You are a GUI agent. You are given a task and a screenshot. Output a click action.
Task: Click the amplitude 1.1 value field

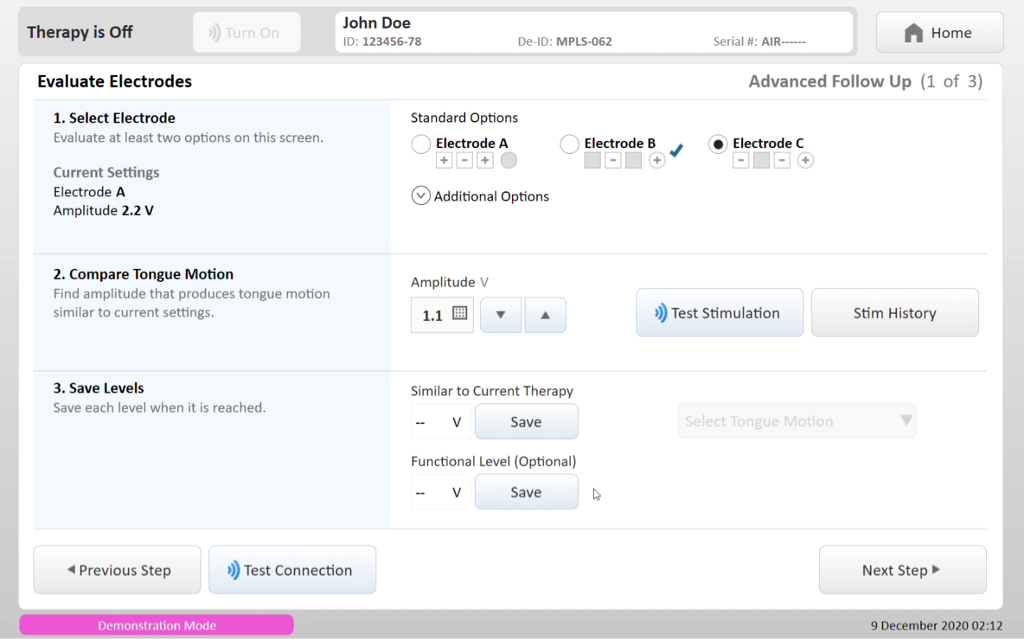442,315
